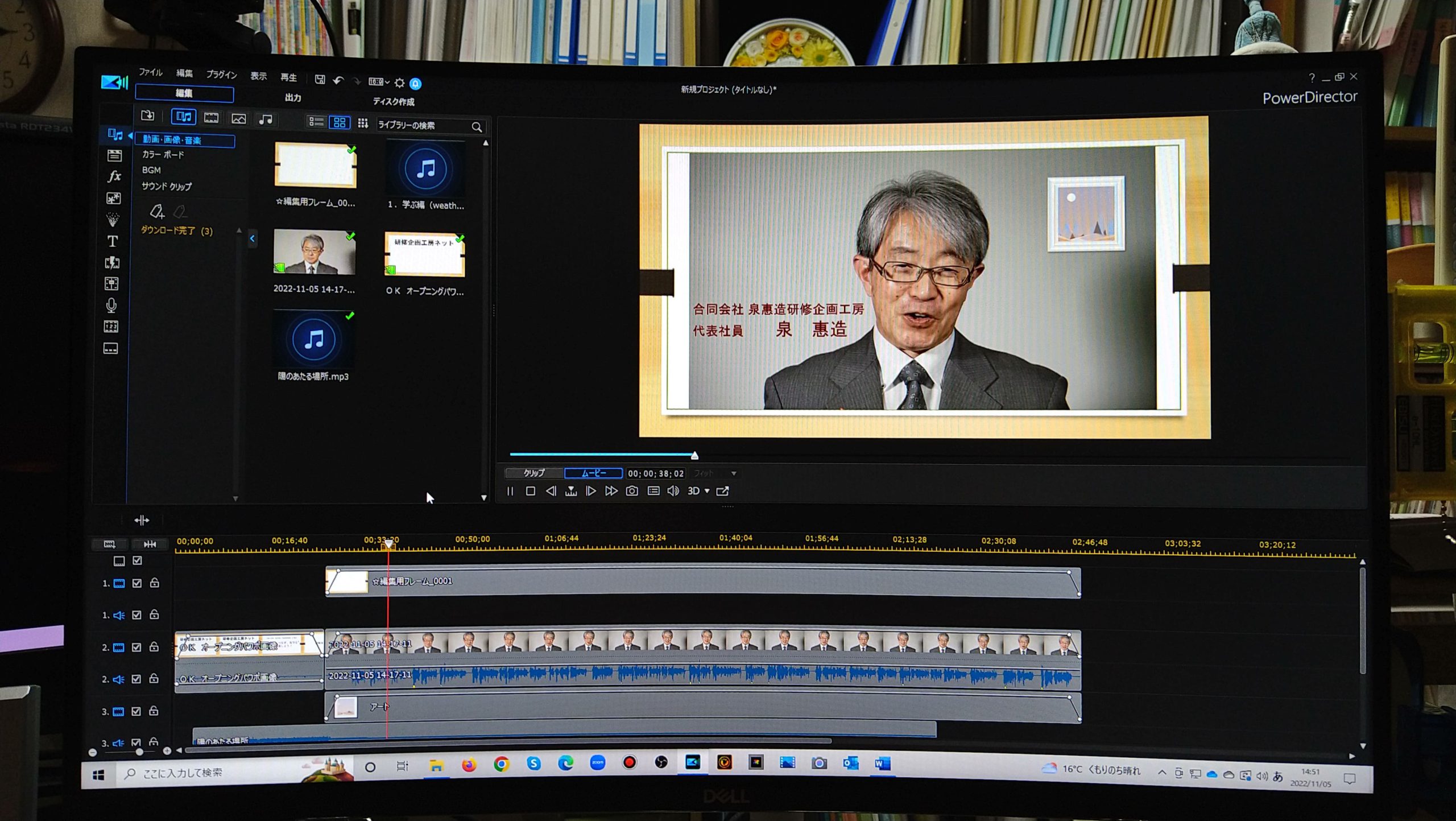The height and width of the screenshot is (821, 1456).
Task: Open the プラグイン menu
Action: 221,75
